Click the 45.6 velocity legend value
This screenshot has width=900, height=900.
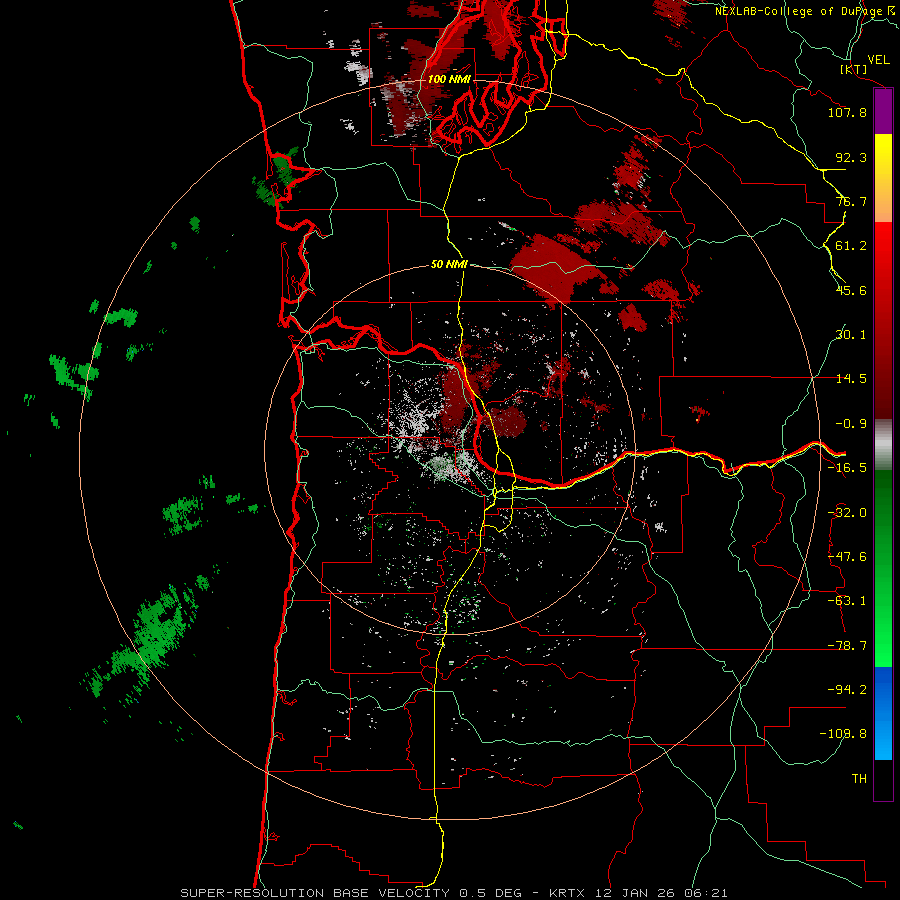point(851,290)
